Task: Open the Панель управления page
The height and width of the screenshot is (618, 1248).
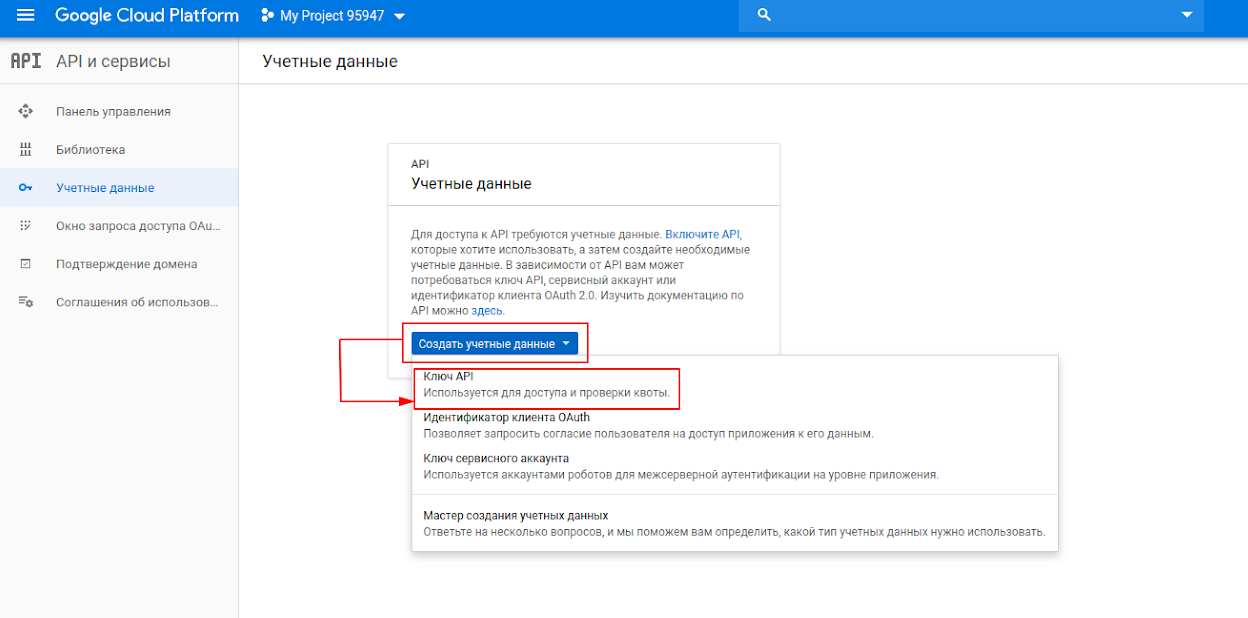Action: (x=119, y=111)
